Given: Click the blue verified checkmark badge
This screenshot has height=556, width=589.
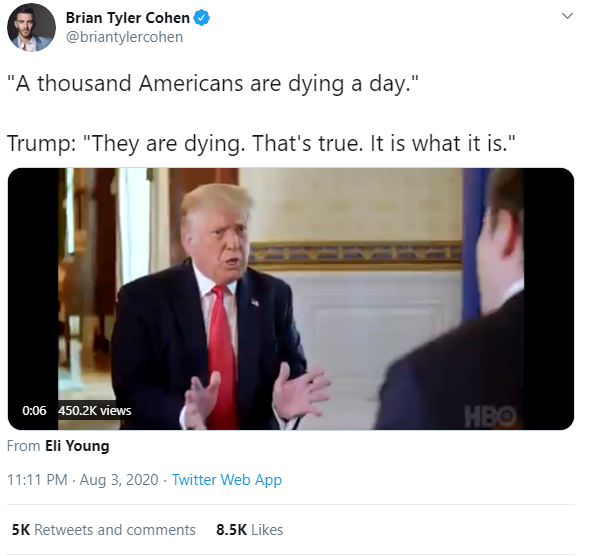Looking at the screenshot, I should click(202, 18).
